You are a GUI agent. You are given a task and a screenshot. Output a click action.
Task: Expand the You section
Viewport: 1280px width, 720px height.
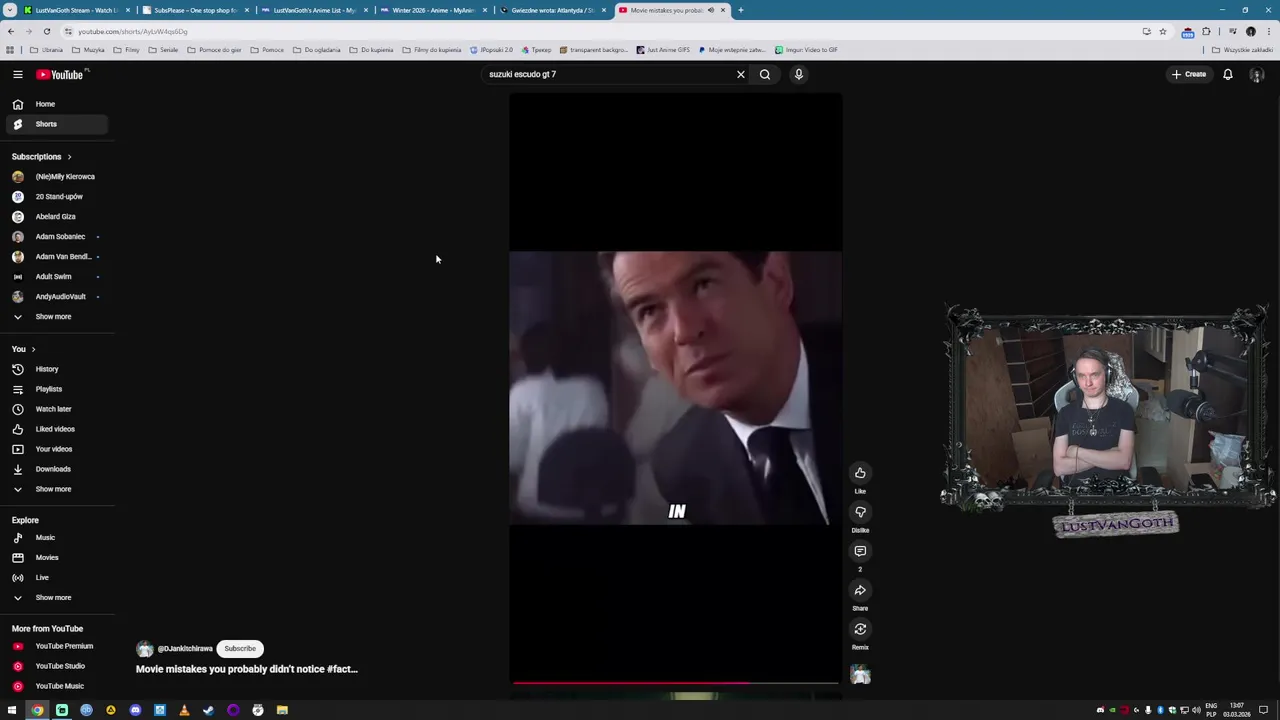point(24,349)
